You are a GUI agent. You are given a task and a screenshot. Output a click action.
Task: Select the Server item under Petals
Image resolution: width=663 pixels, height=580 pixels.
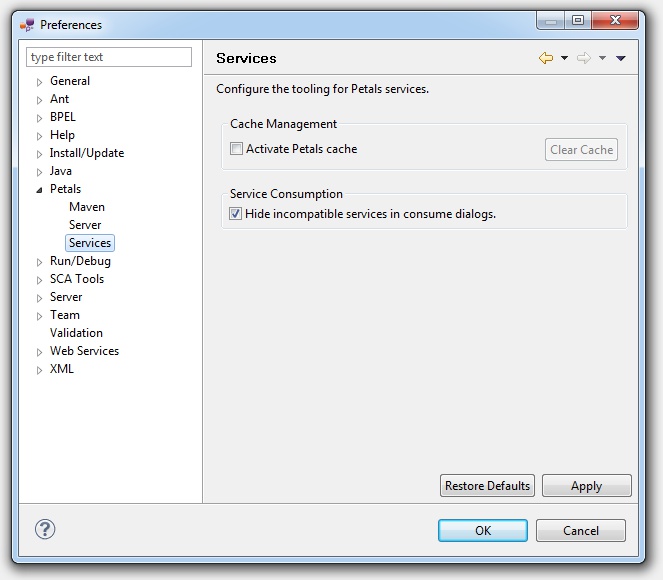tap(85, 225)
